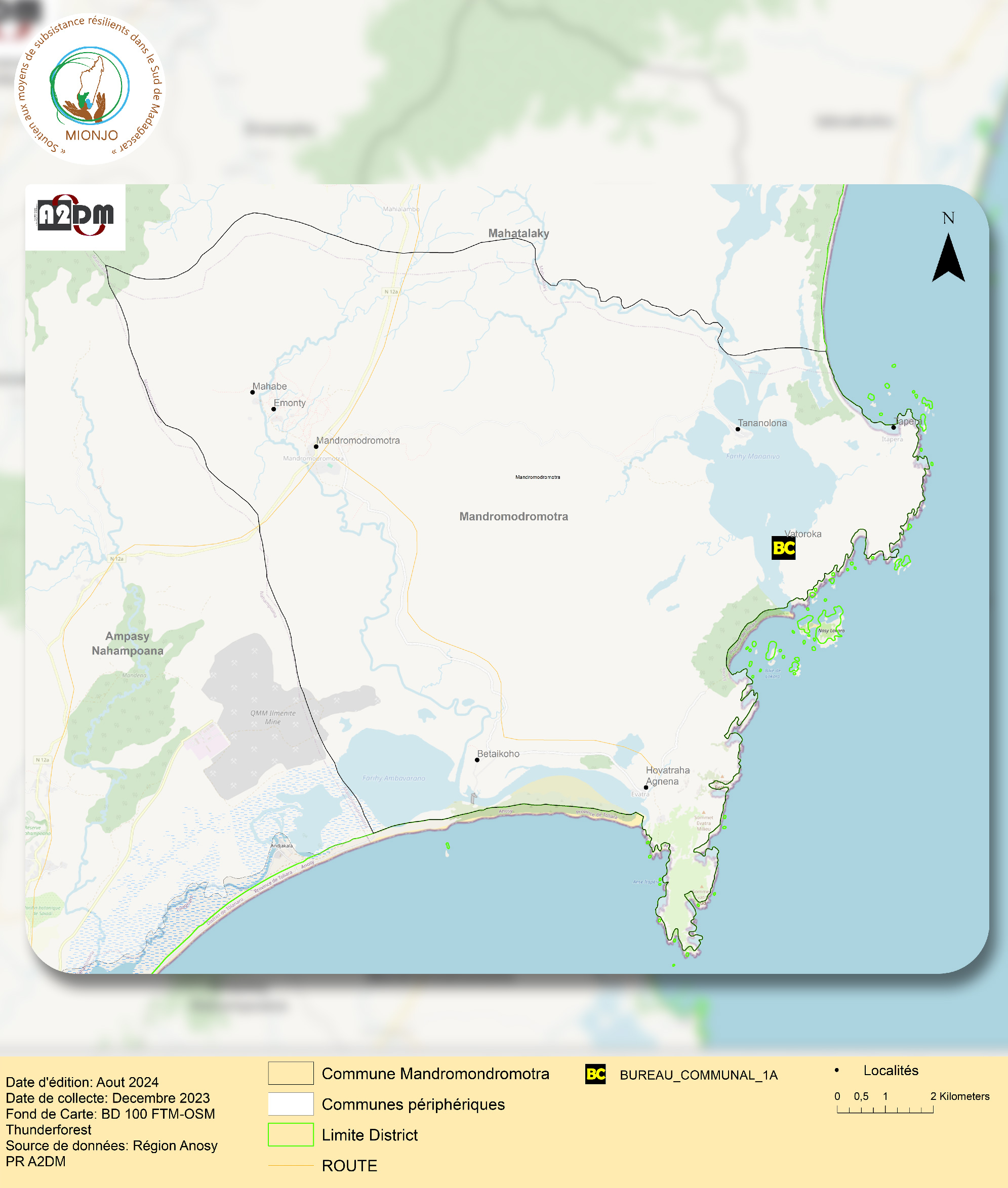
Task: Click the Hovatraha Agnena locality dot
Action: coord(647,788)
